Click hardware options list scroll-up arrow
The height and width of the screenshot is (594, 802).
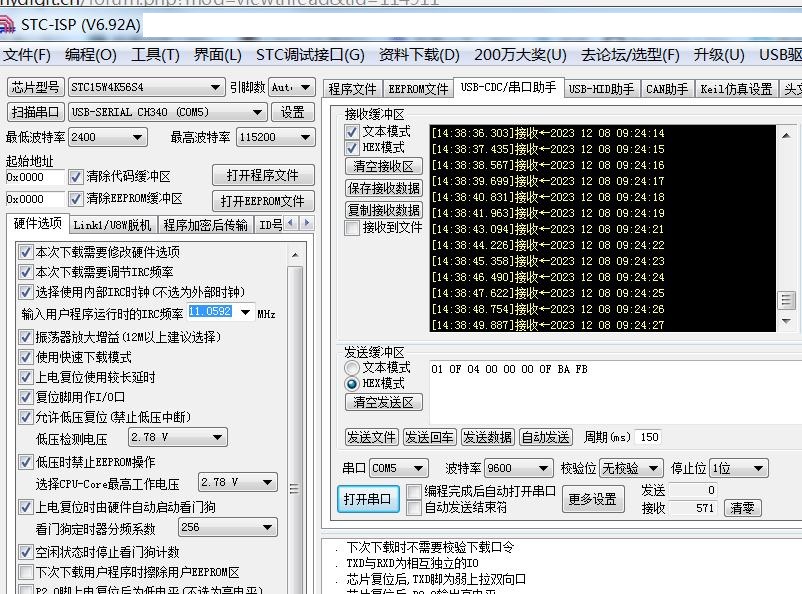point(295,255)
